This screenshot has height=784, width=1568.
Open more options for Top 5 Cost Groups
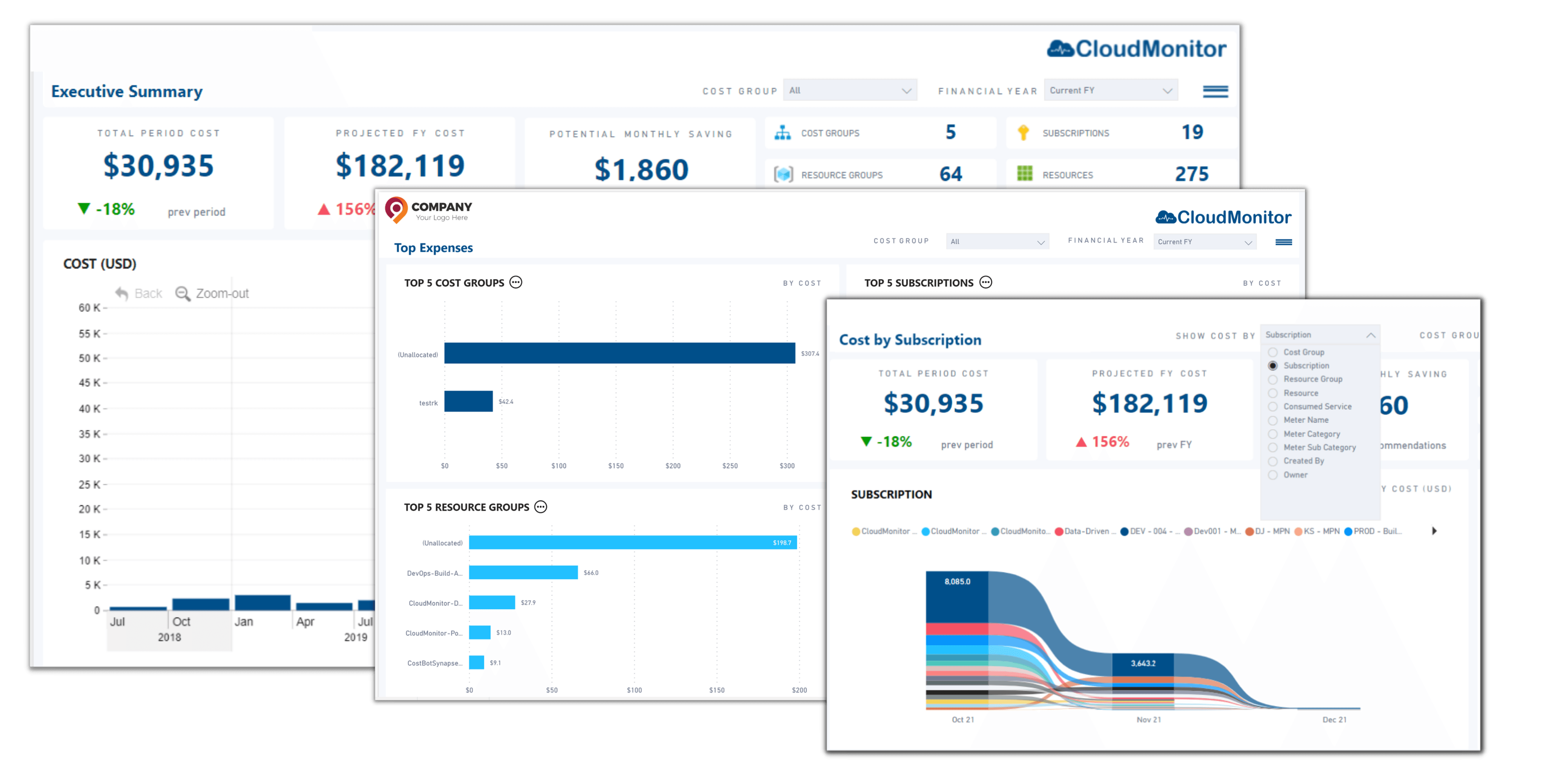pos(515,282)
